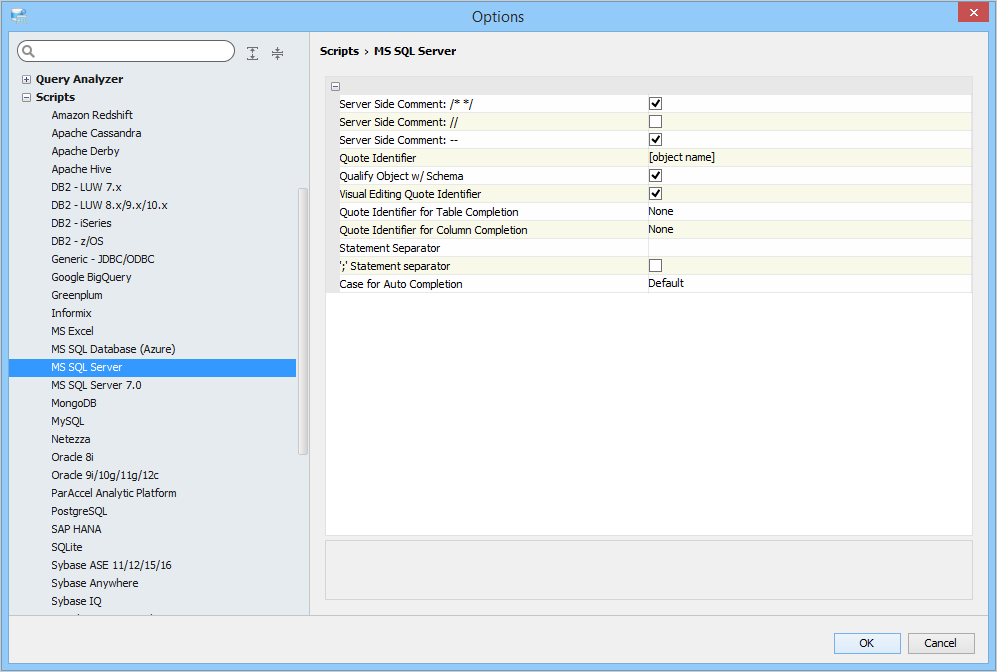Select PostgreSQL script settings
The width and height of the screenshot is (997, 672).
tap(79, 511)
